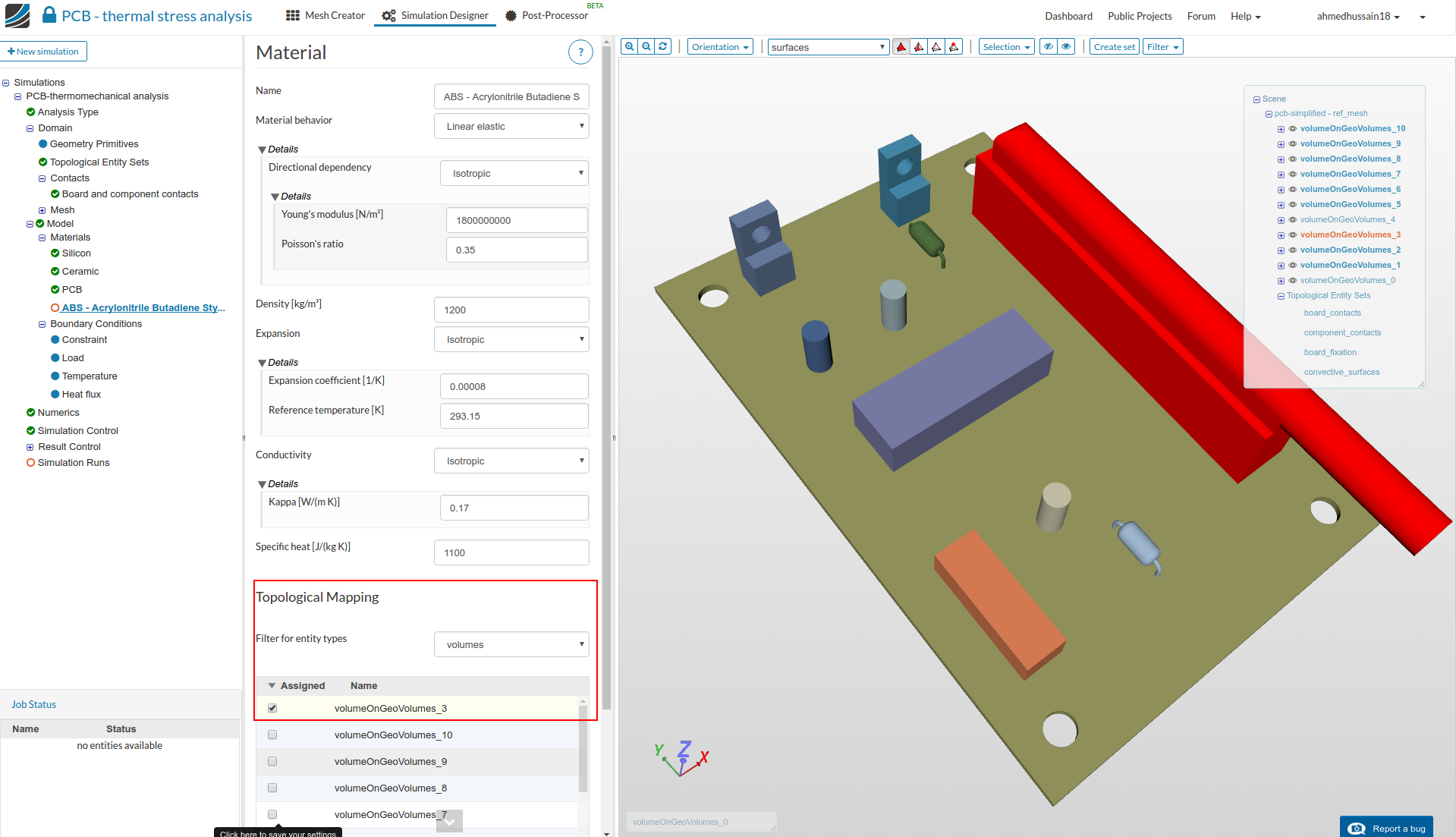This screenshot has width=1456, height=837.
Task: Click the Young's modulus input field
Action: pyautogui.click(x=517, y=220)
